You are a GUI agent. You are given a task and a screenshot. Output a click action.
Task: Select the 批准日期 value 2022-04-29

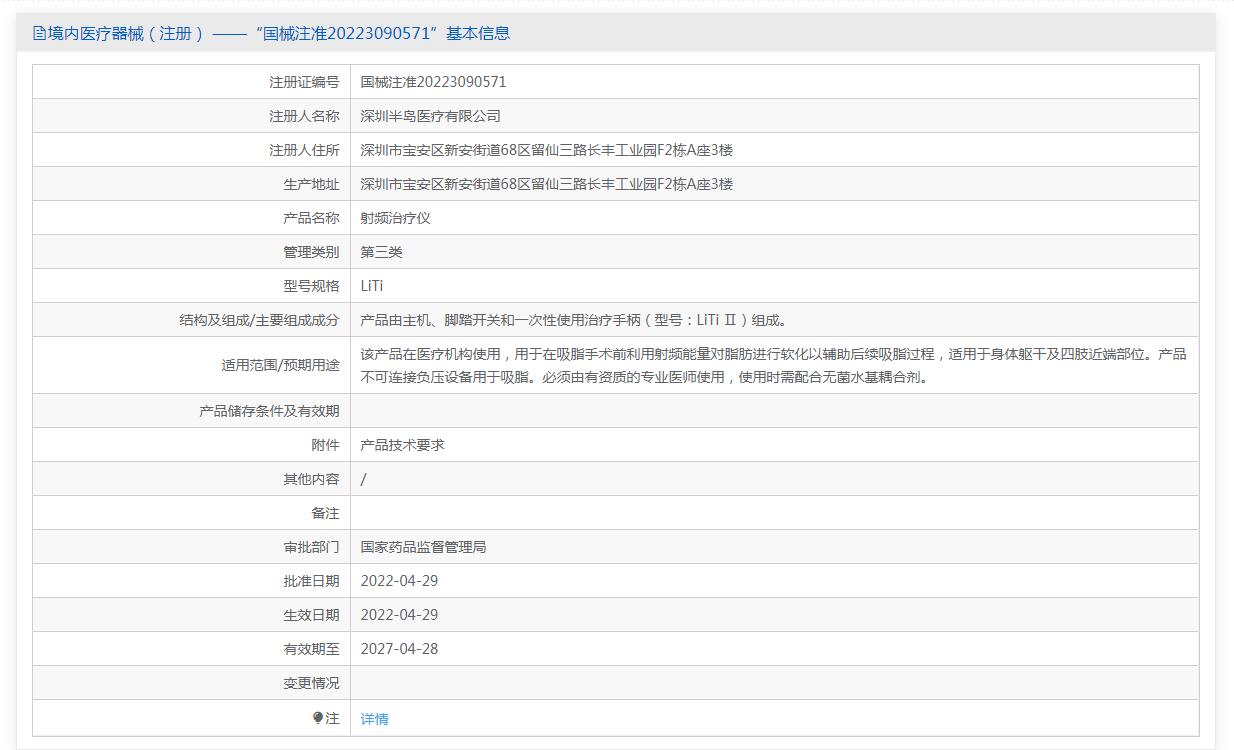[399, 581]
